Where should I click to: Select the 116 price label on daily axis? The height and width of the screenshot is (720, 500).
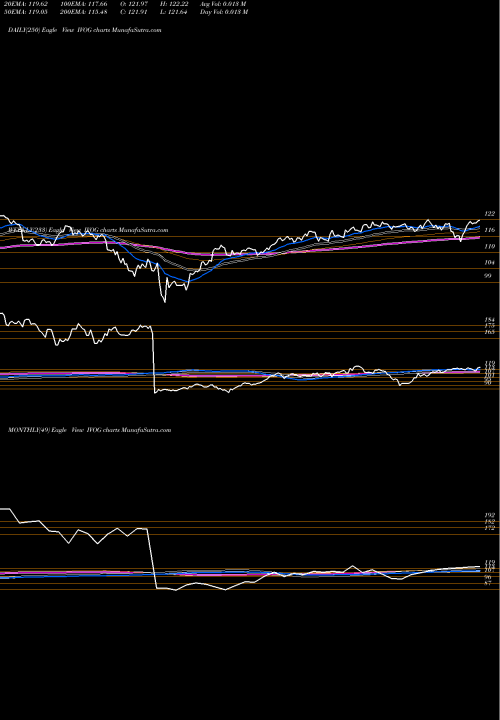[490, 230]
